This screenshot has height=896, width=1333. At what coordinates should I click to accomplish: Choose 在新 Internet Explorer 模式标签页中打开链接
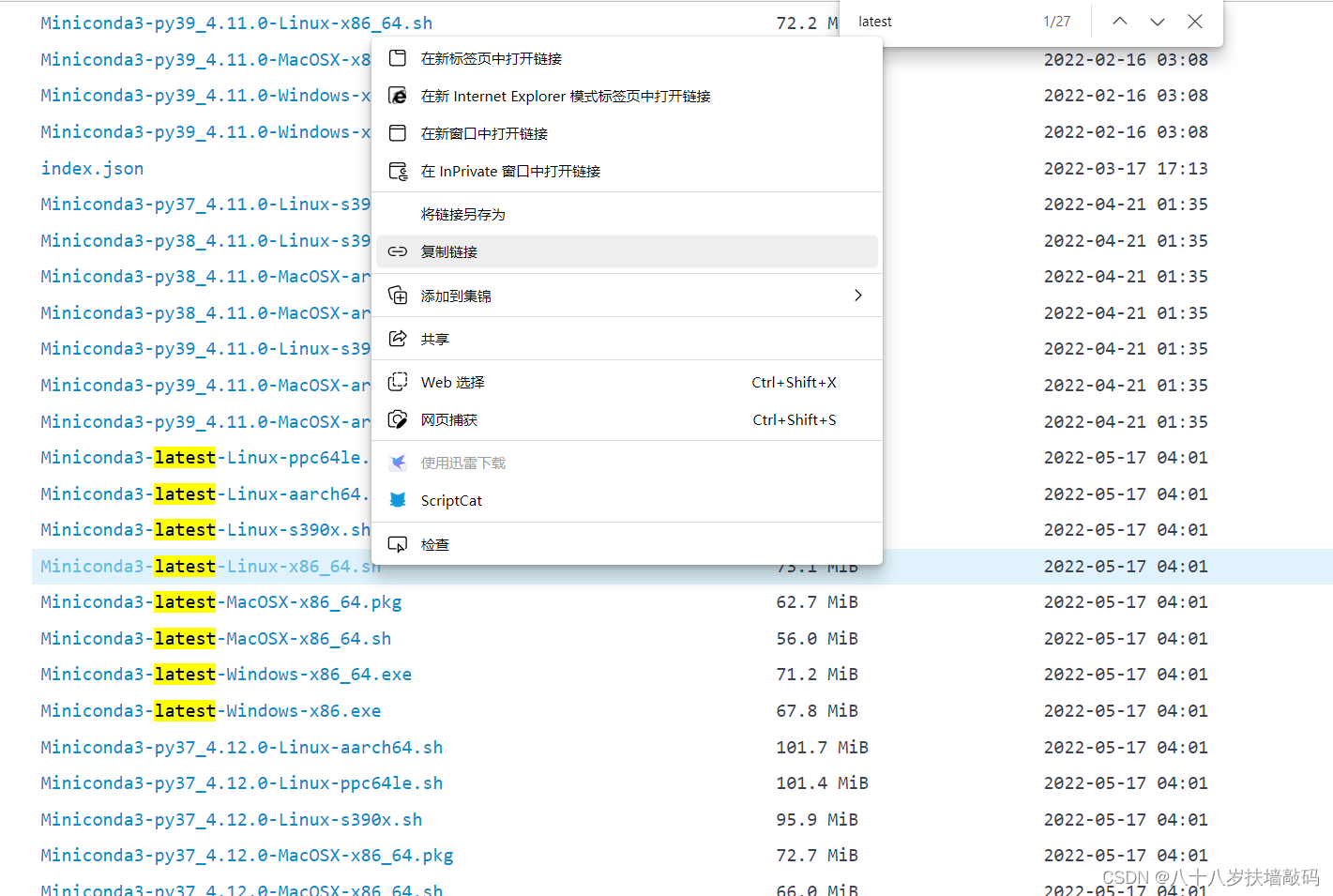[x=627, y=96]
